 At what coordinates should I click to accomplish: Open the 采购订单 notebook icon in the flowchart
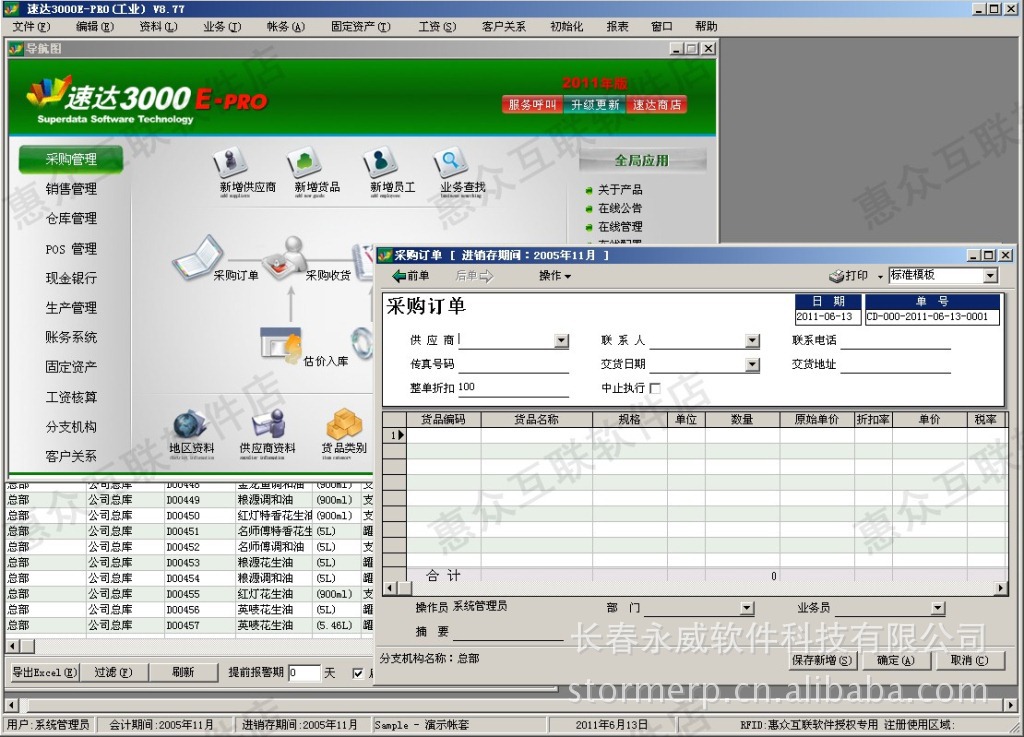[197, 257]
